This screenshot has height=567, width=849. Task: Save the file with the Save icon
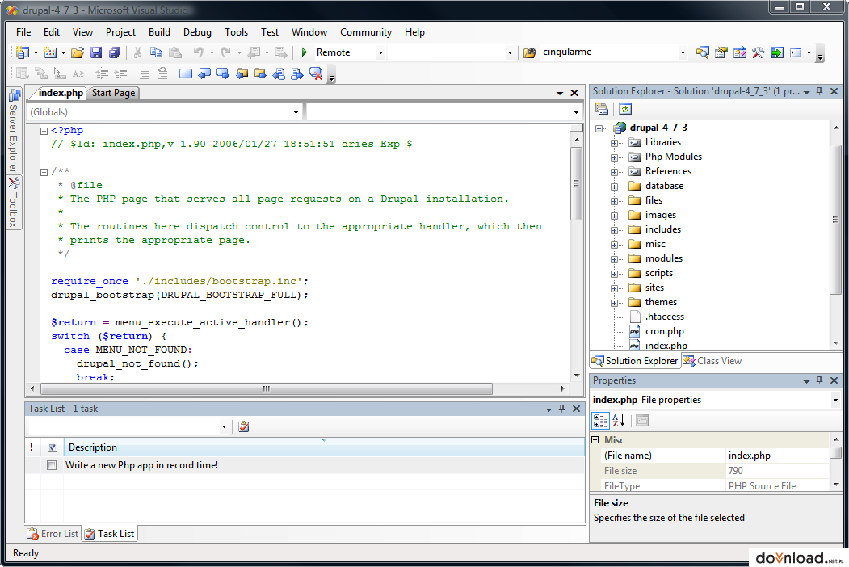pyautogui.click(x=96, y=53)
